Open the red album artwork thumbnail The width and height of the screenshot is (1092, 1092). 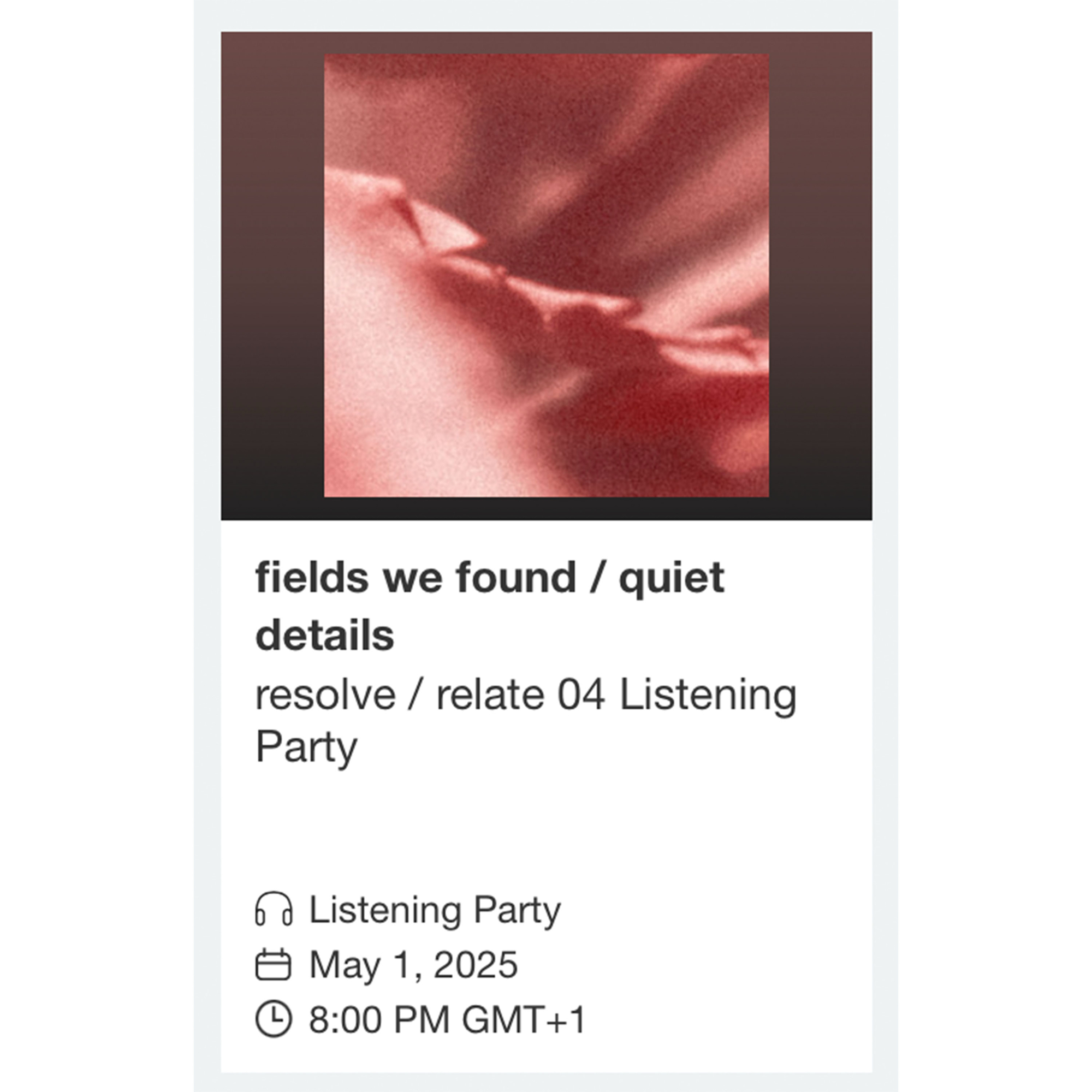pos(546,276)
